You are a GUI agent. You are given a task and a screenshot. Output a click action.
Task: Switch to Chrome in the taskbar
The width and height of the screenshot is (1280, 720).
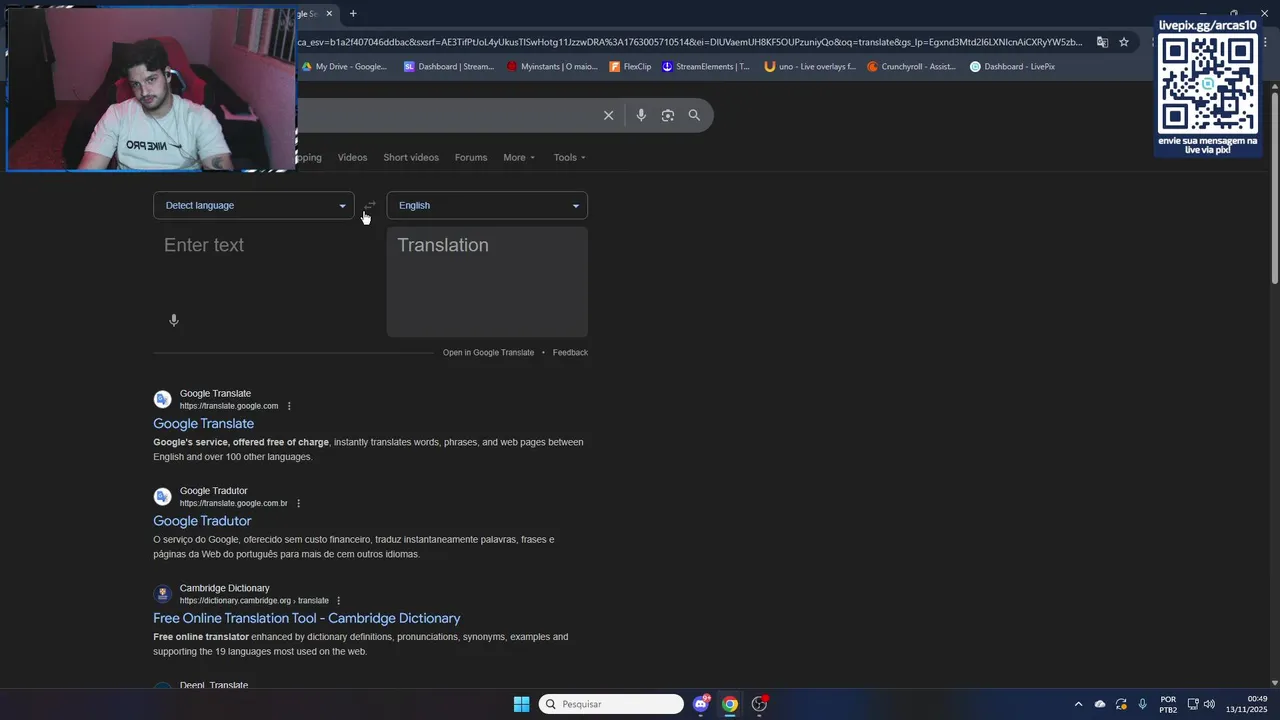pos(730,704)
